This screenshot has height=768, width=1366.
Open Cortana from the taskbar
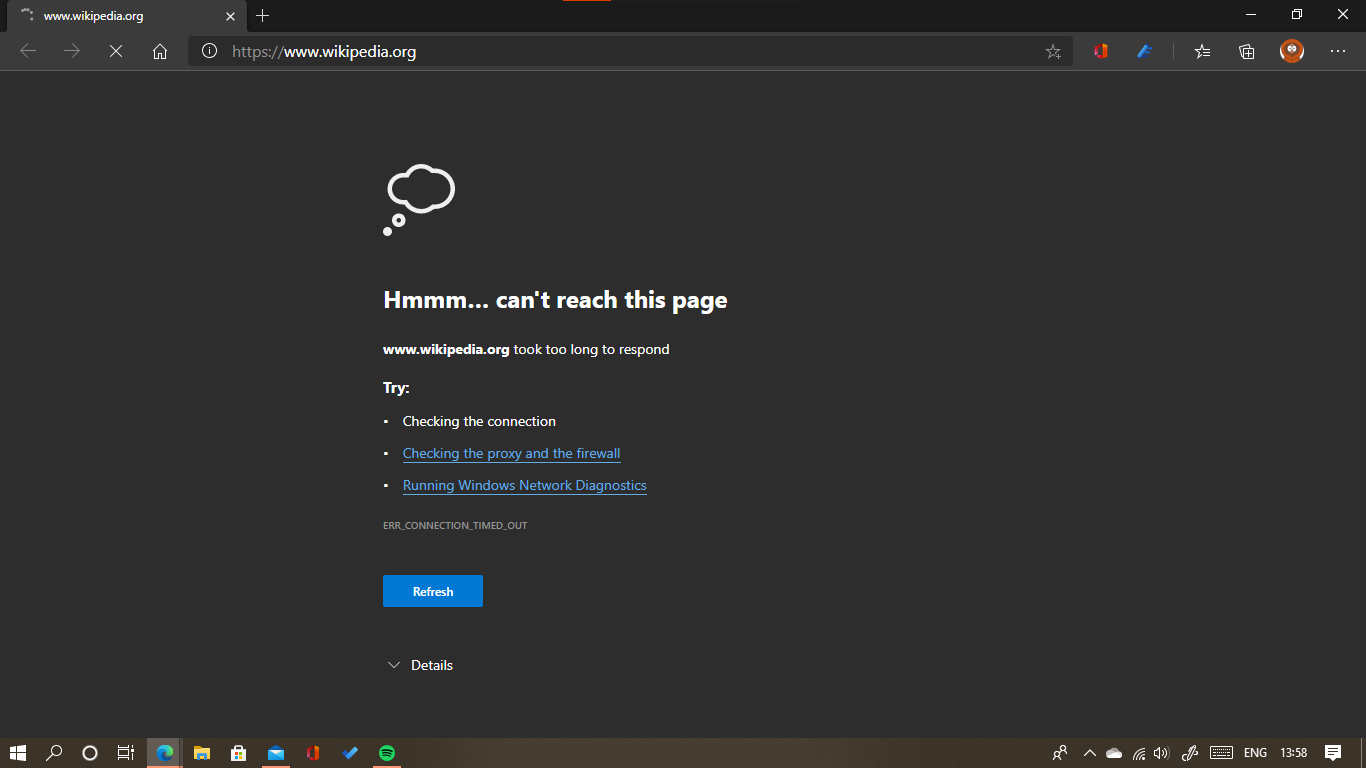click(90, 753)
